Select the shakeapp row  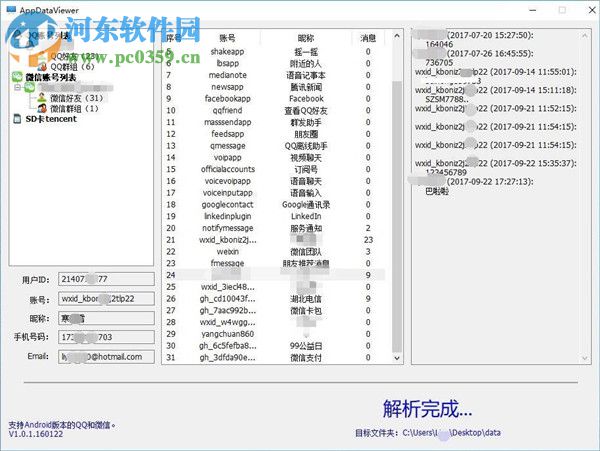(274, 51)
